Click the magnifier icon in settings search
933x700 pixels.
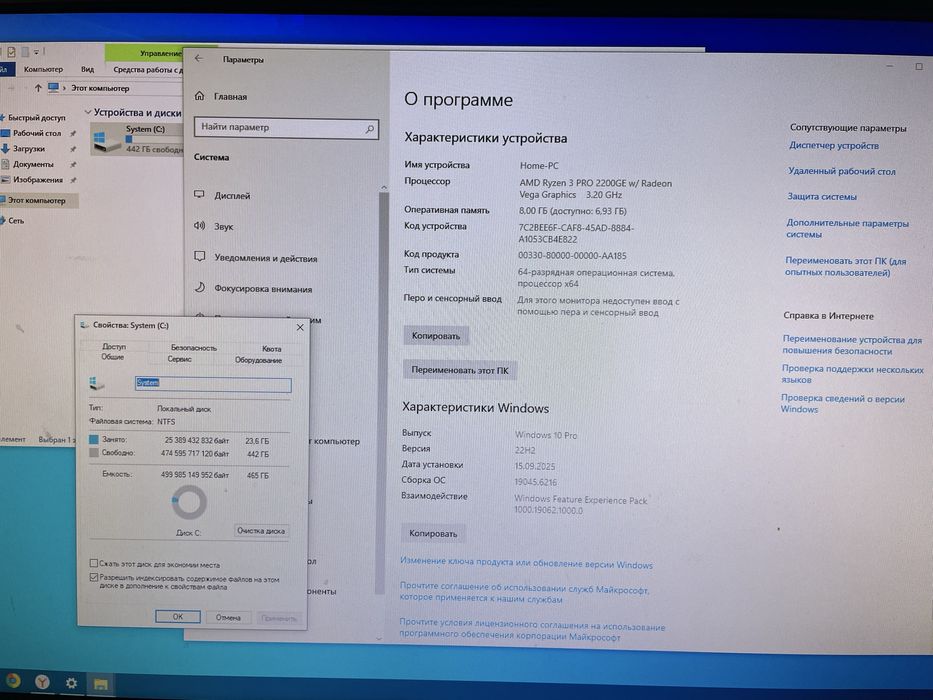370,128
